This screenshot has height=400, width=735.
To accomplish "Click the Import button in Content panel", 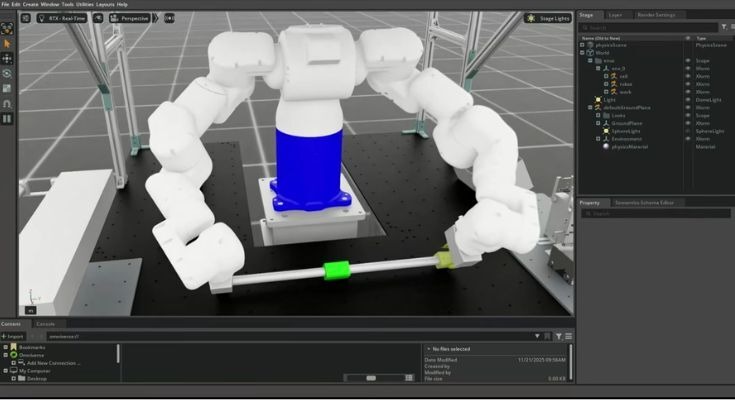I will tap(14, 336).
